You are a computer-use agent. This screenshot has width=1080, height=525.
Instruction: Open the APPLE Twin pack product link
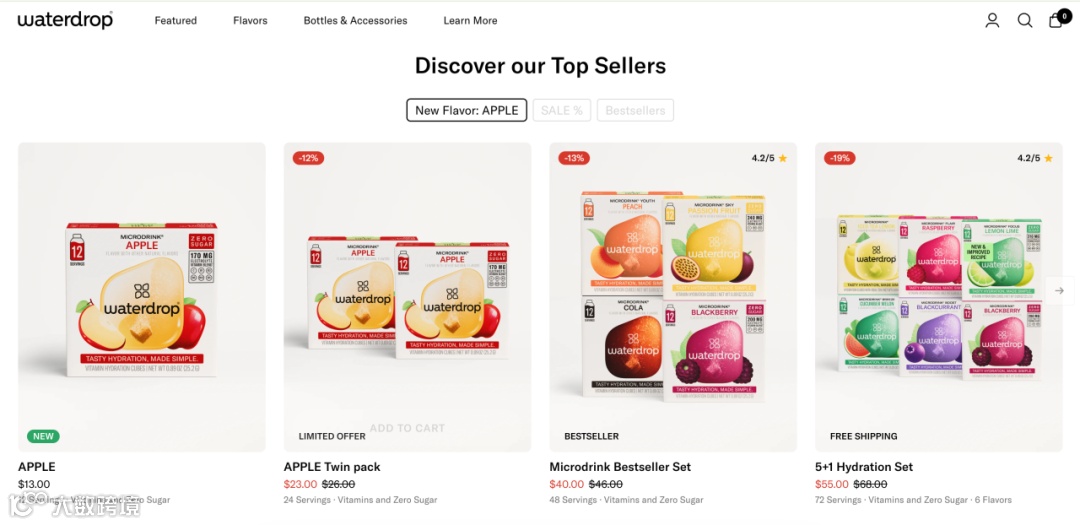click(x=332, y=466)
